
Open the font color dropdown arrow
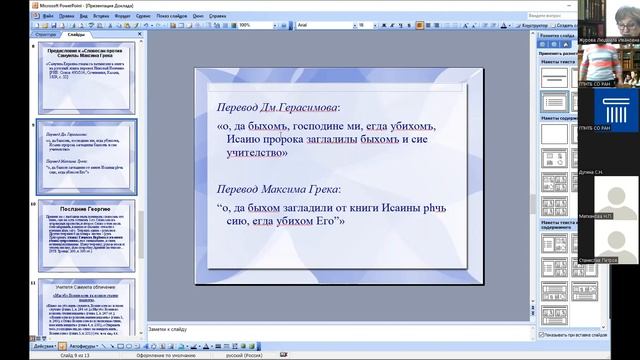(510, 25)
